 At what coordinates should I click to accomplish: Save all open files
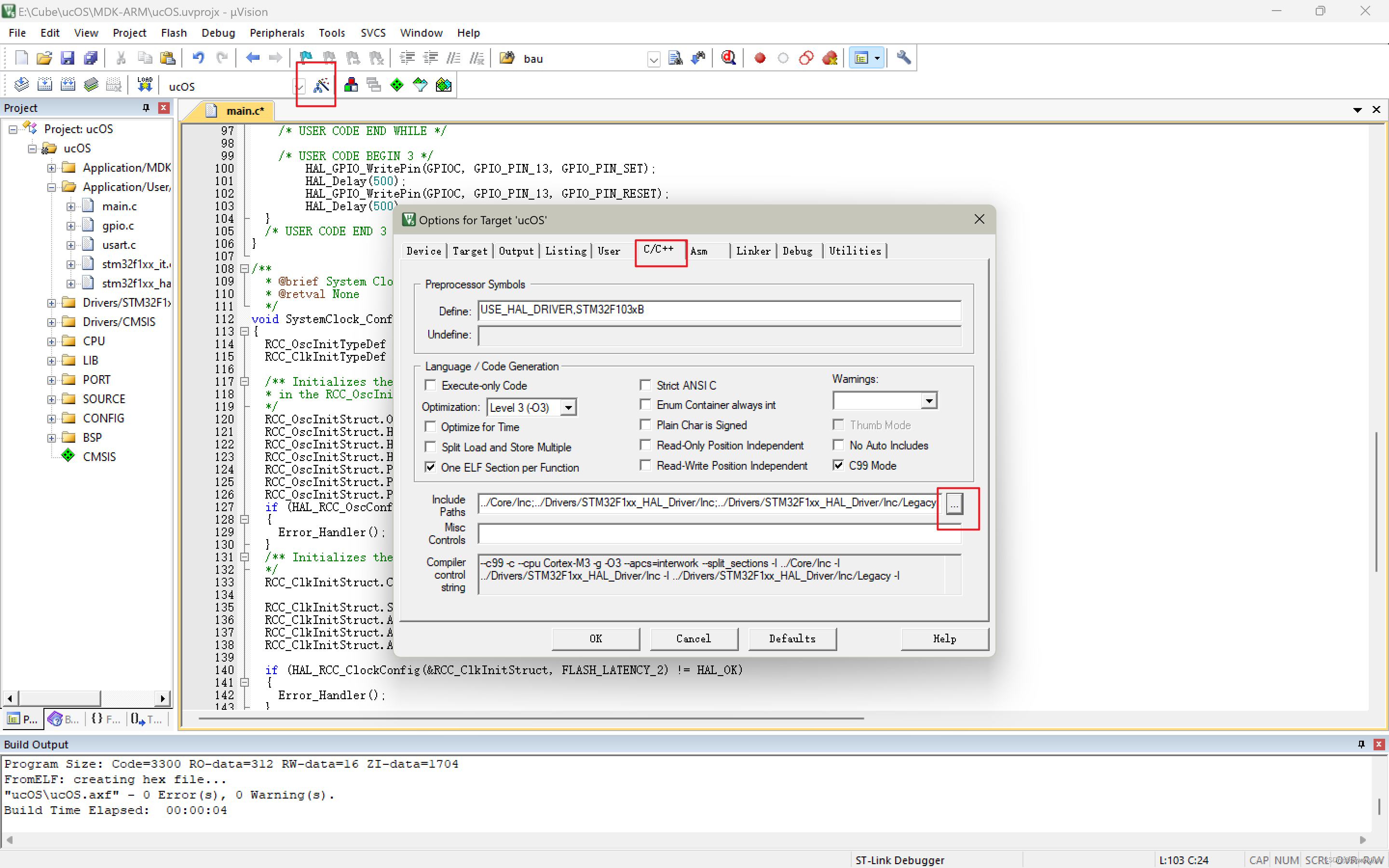(91, 57)
